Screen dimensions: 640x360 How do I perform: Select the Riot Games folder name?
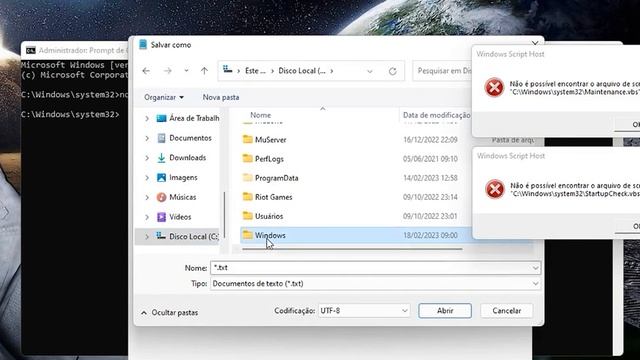273,197
